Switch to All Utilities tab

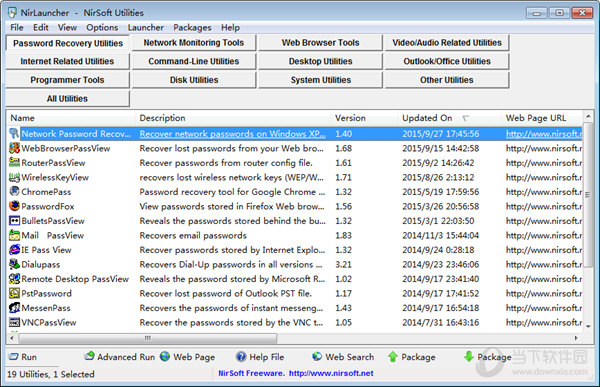click(x=67, y=99)
